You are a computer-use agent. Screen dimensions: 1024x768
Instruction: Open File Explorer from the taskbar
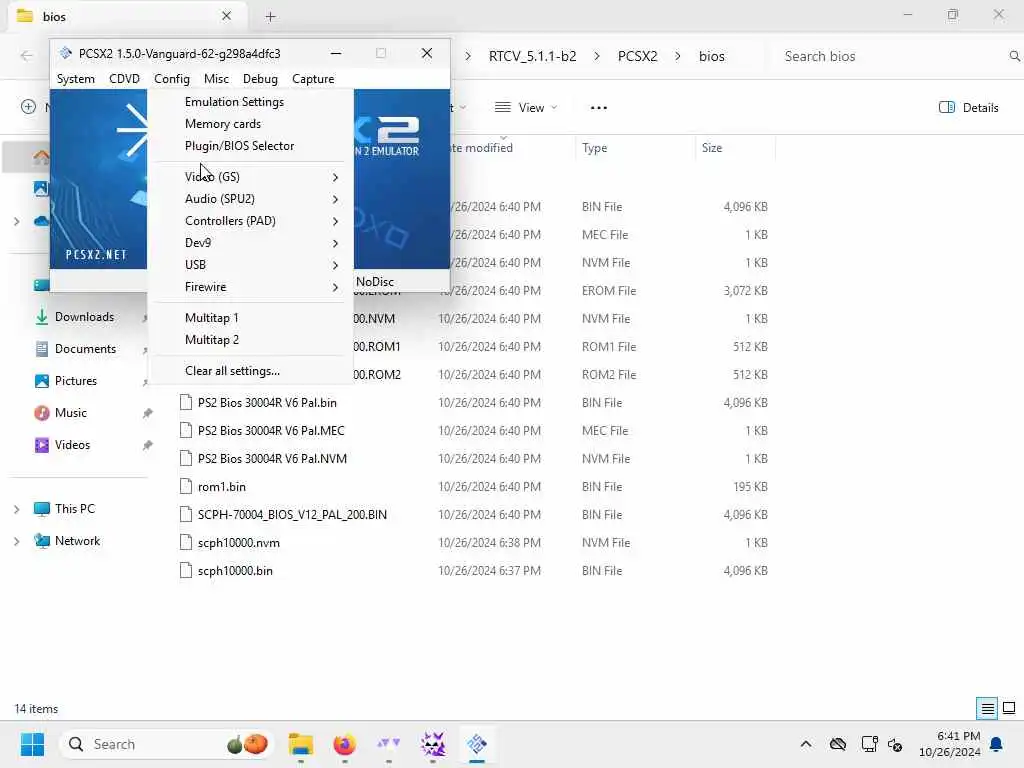(301, 744)
